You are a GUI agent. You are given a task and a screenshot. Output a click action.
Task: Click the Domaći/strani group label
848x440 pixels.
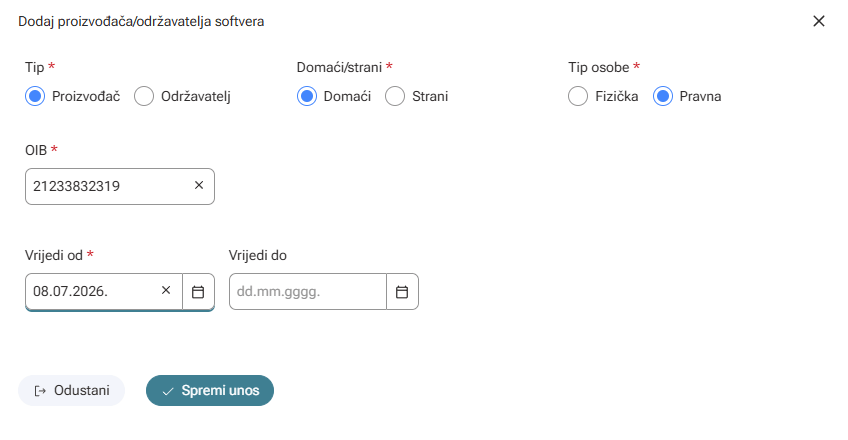[x=339, y=67]
